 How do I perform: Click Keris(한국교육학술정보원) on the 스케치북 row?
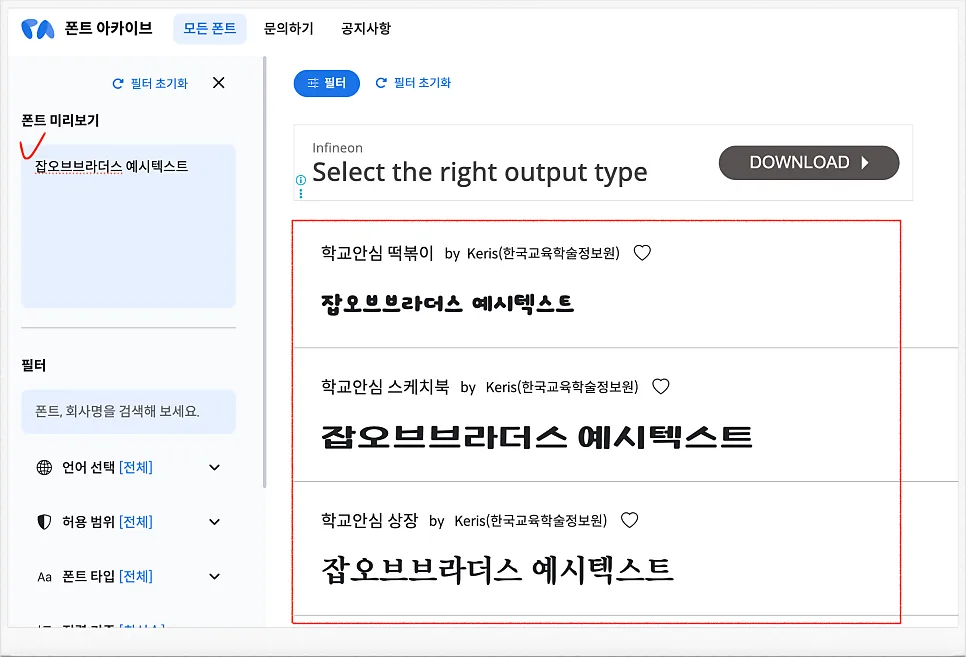562,387
